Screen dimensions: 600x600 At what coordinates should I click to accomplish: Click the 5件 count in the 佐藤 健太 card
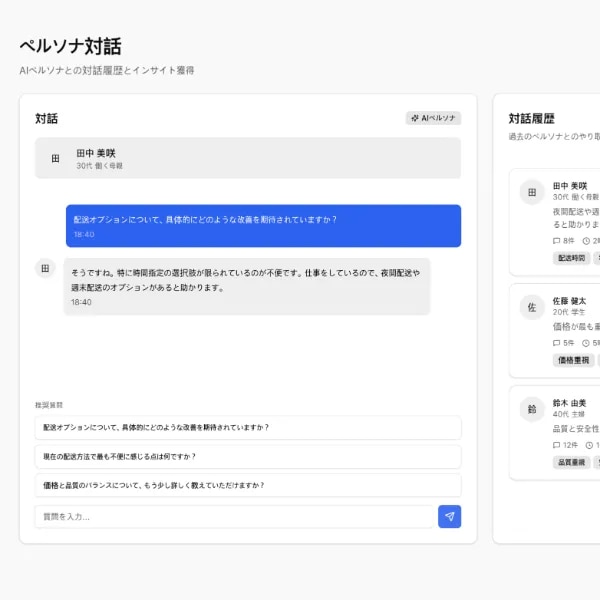(569, 343)
